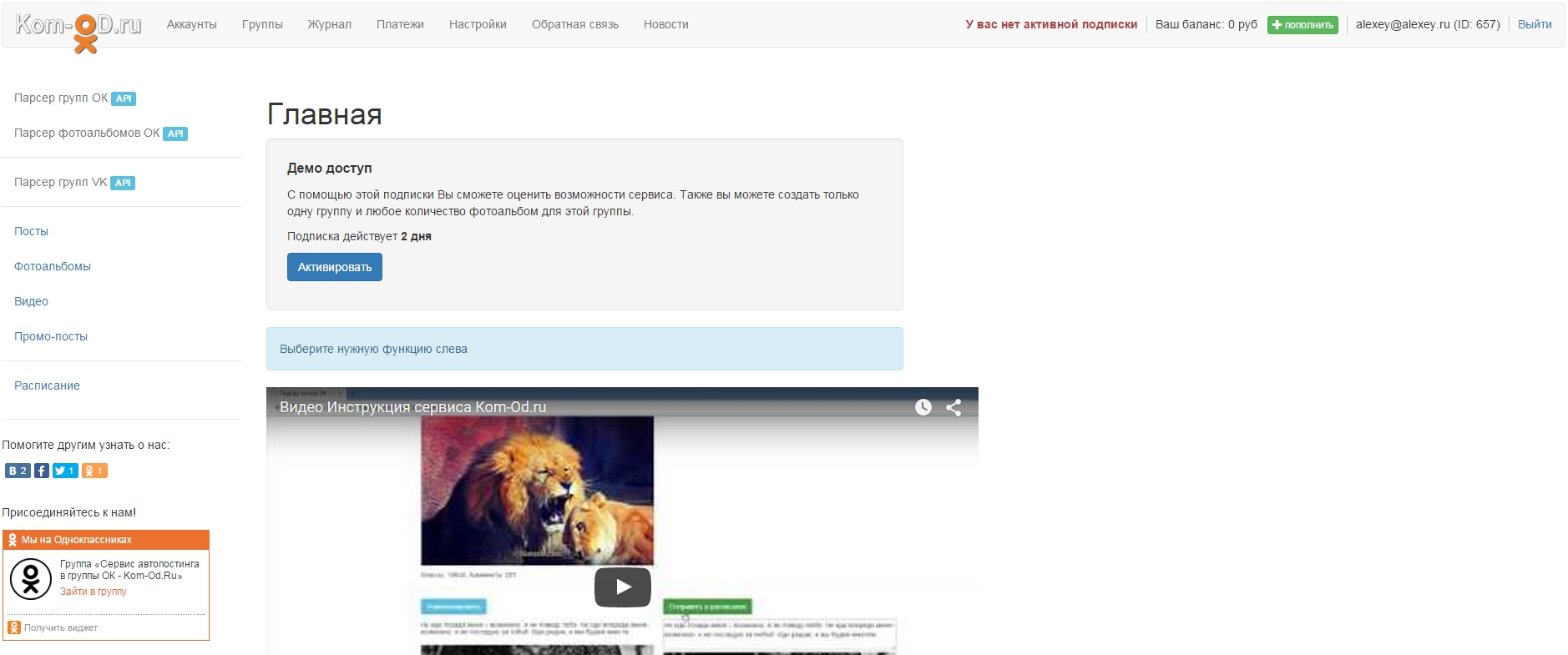Click the Watch Later clock icon
1568x655 pixels.
[x=923, y=407]
